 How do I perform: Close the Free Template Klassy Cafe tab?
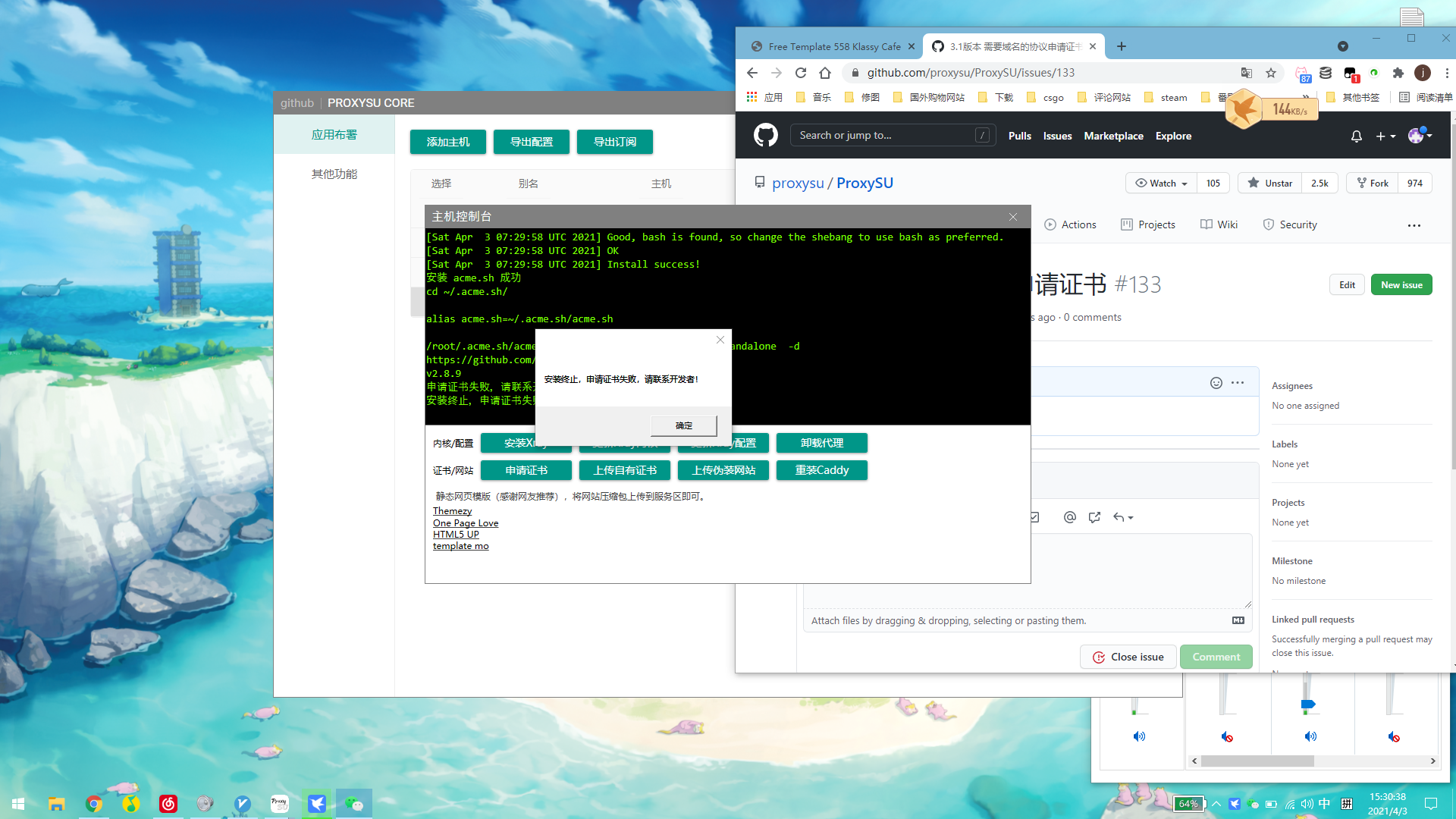point(912,46)
